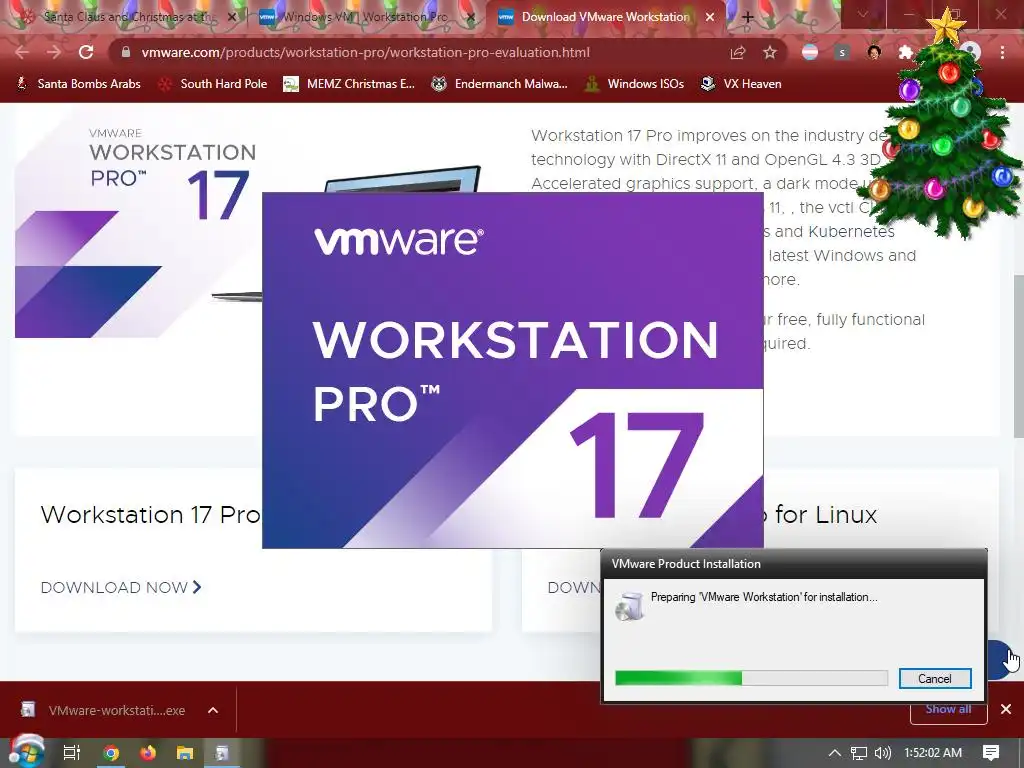Open the volume control tray icon
The width and height of the screenshot is (1024, 768).
coord(882,753)
